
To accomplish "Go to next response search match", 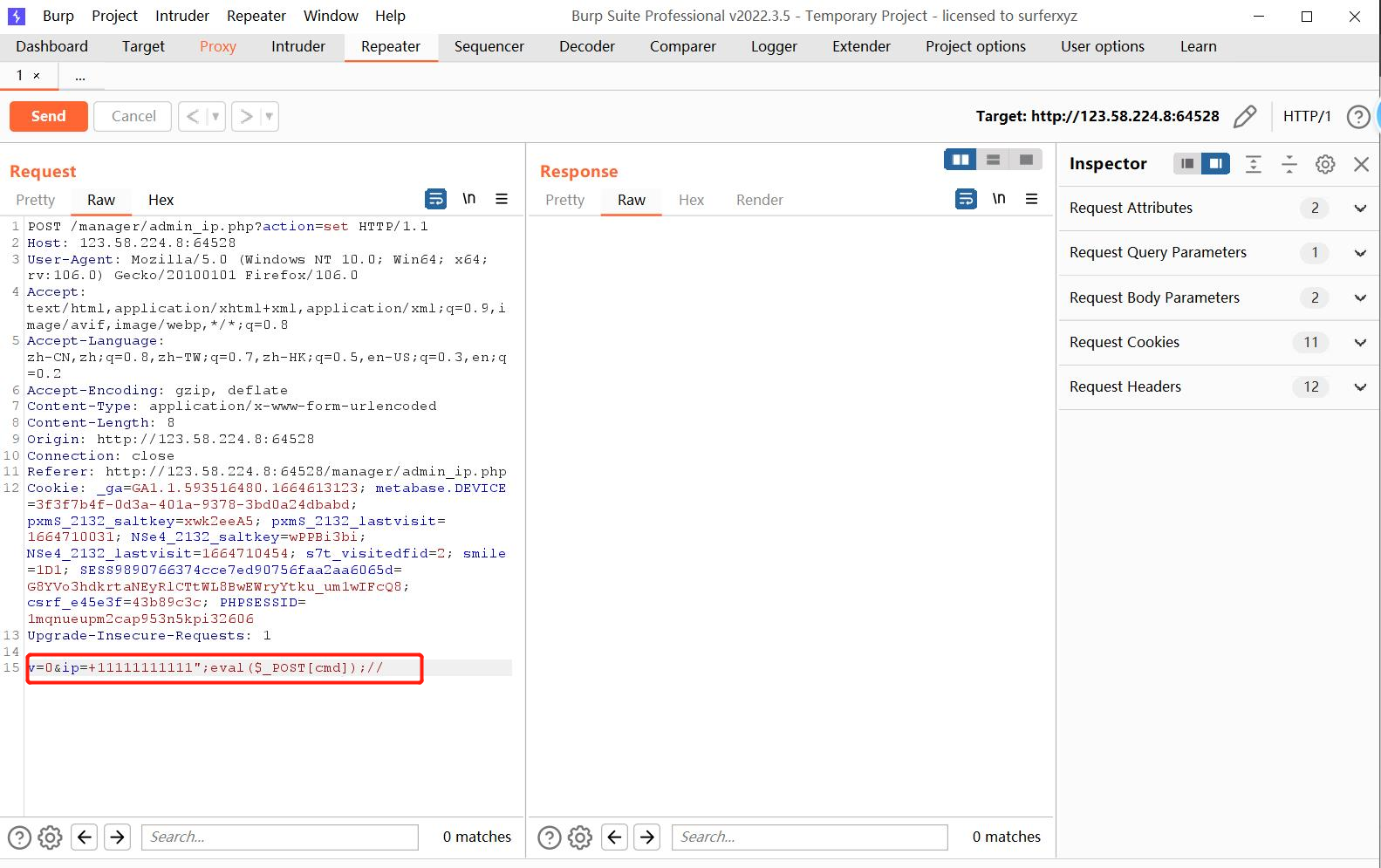I will (647, 837).
